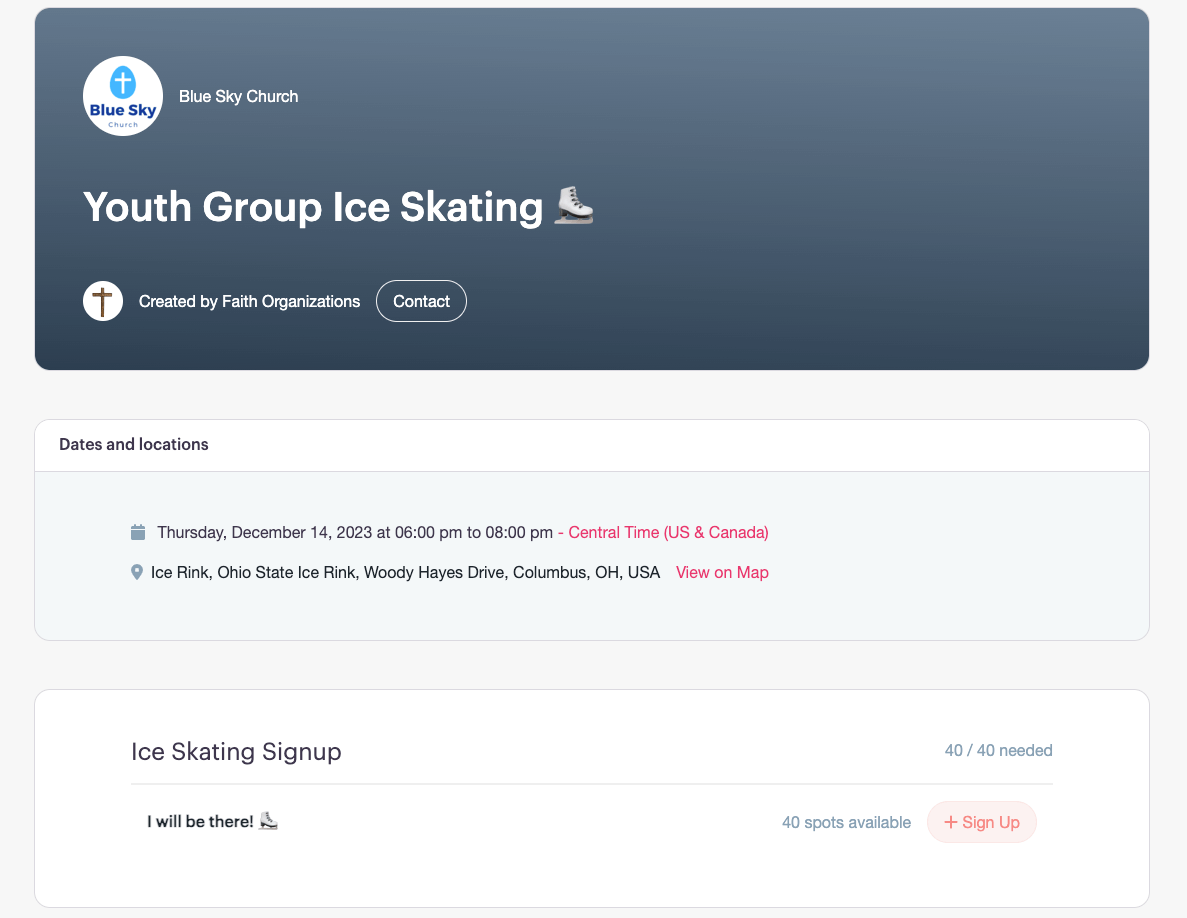Click the 40 / 40 needed counter
This screenshot has width=1187, height=918.
click(x=998, y=750)
